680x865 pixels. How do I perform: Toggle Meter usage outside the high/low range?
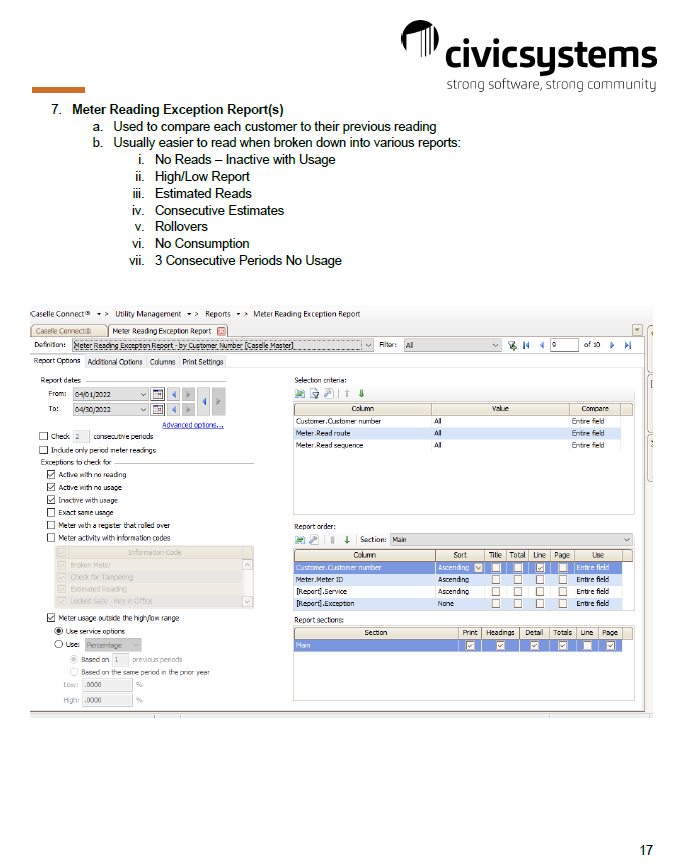pos(51,618)
